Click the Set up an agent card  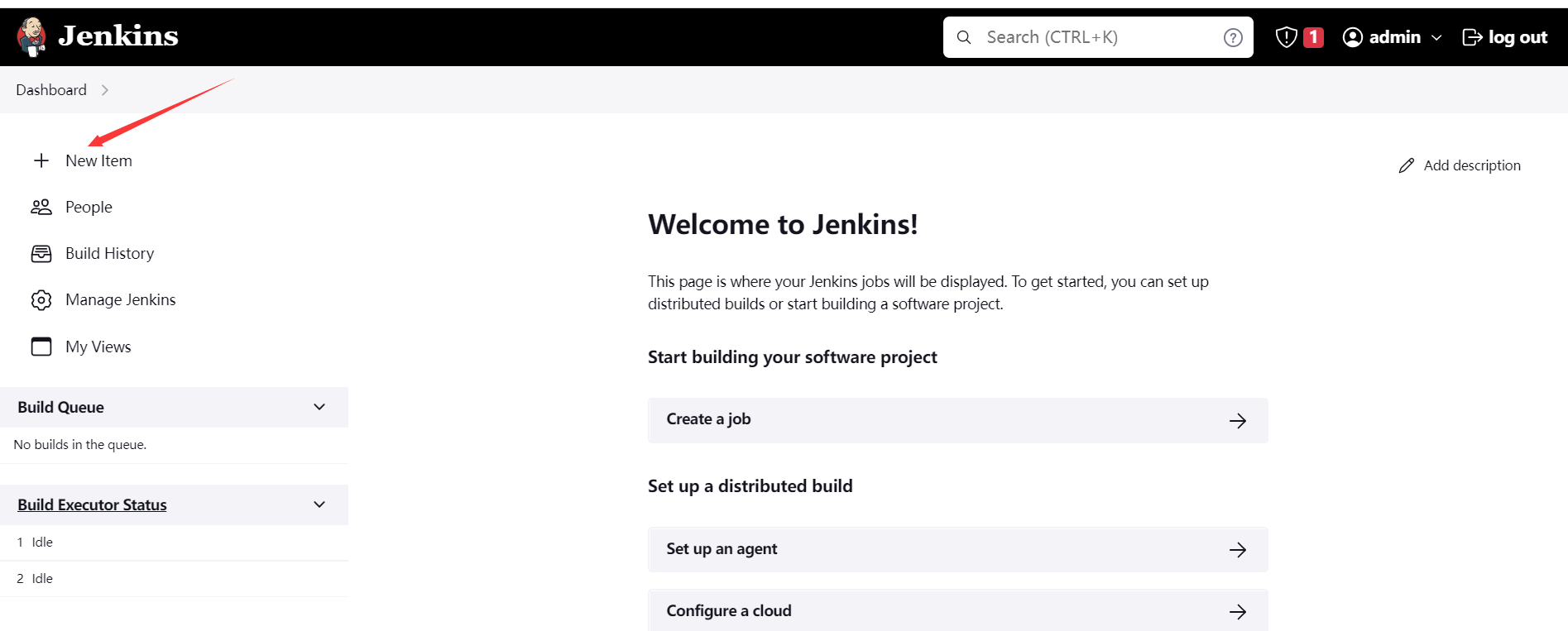point(958,549)
